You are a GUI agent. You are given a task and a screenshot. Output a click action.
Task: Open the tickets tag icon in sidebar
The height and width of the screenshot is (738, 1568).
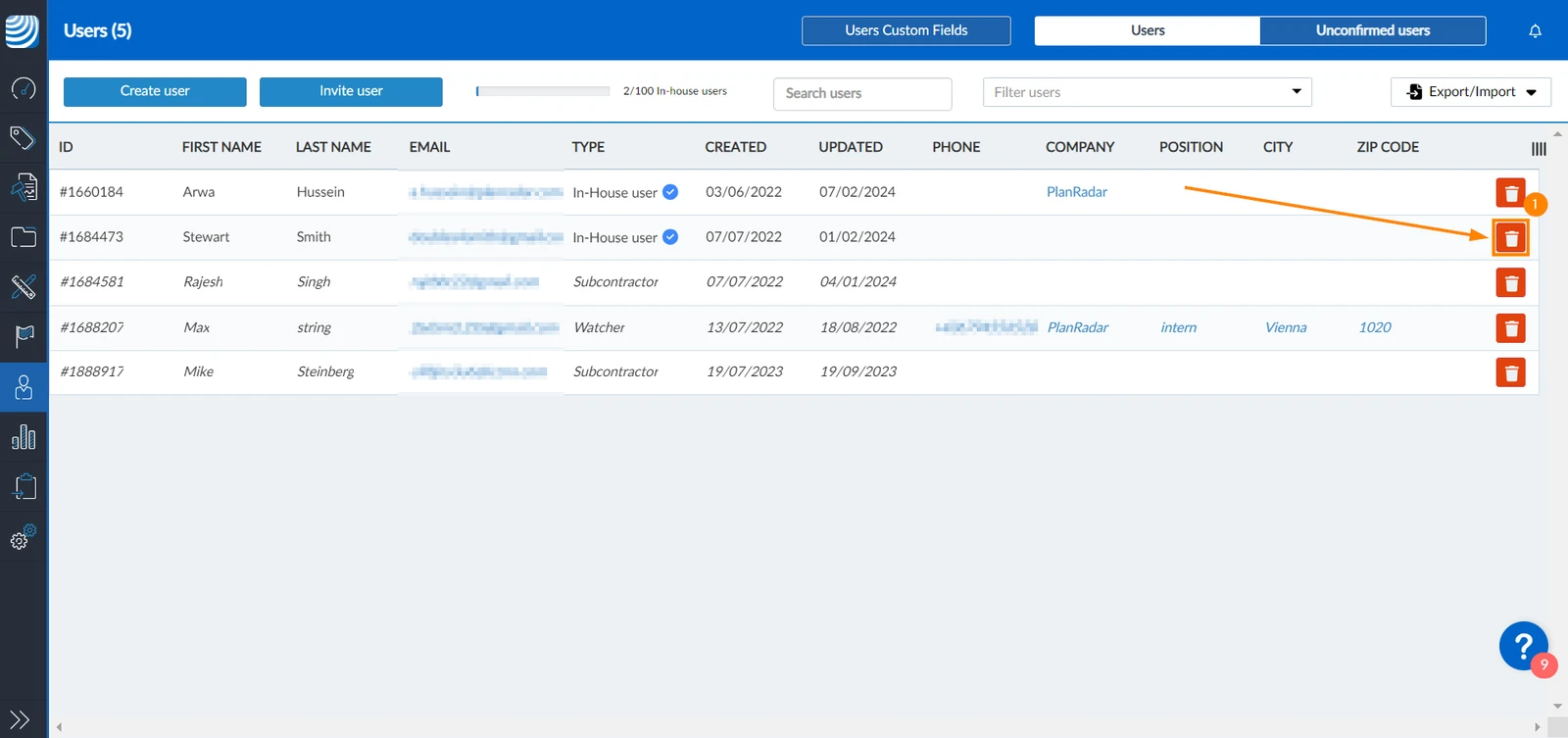(24, 137)
